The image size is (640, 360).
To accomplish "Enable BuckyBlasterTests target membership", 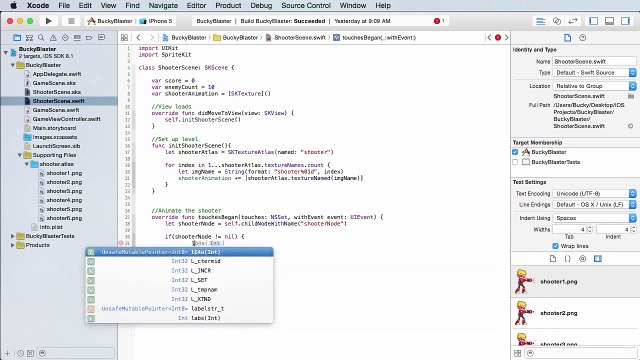I will [515, 162].
